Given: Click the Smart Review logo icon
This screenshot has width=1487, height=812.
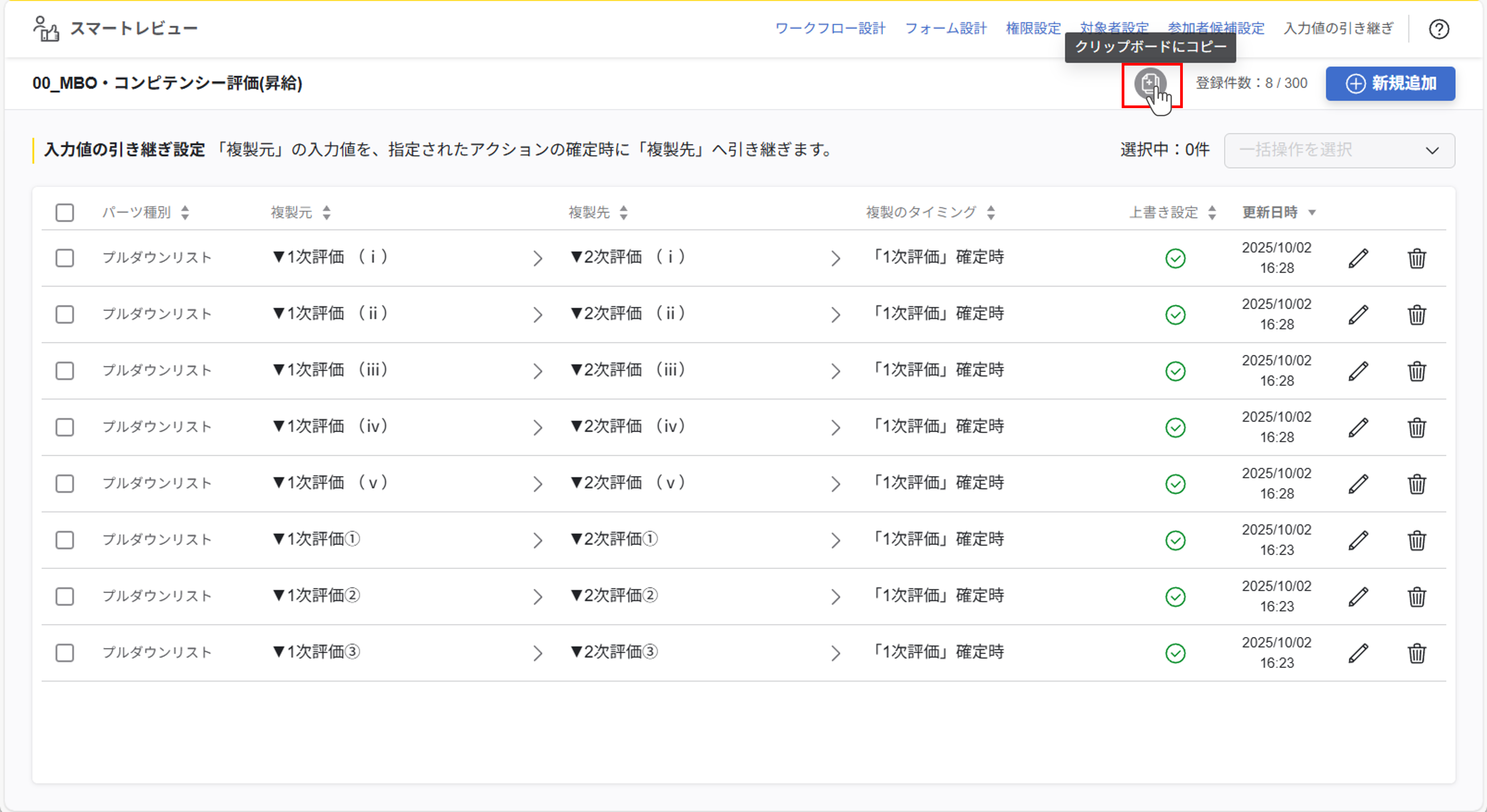Looking at the screenshot, I should click(46, 29).
